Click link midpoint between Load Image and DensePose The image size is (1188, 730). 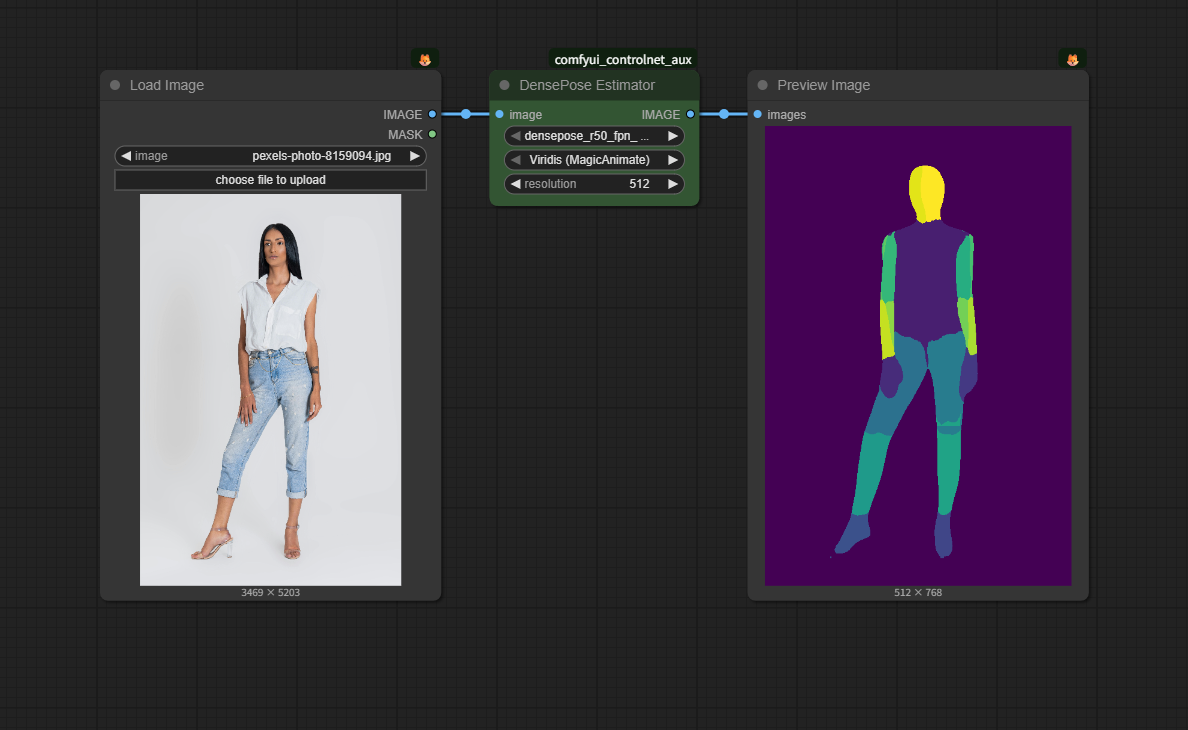point(466,115)
